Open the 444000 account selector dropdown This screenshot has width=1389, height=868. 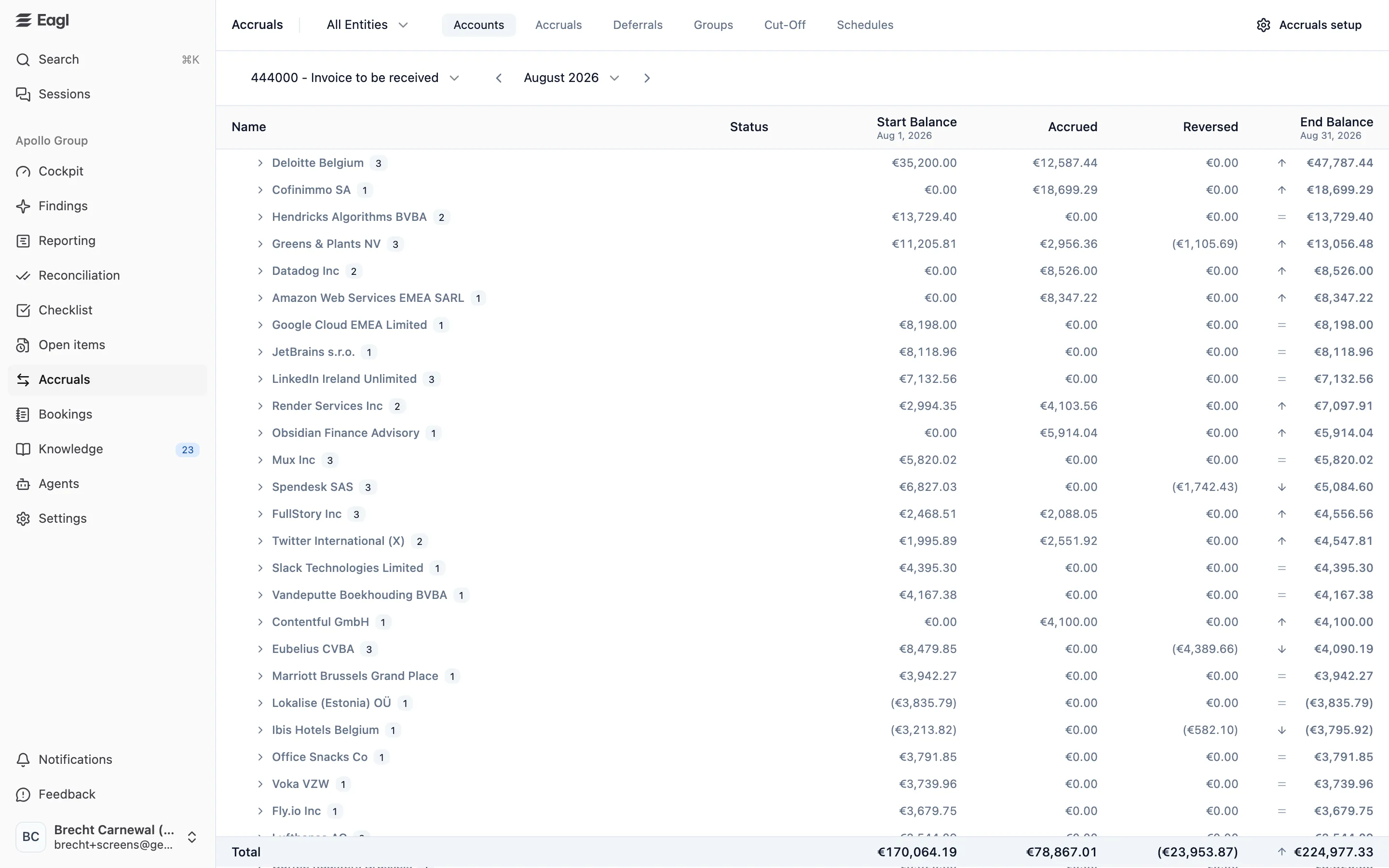(x=355, y=78)
